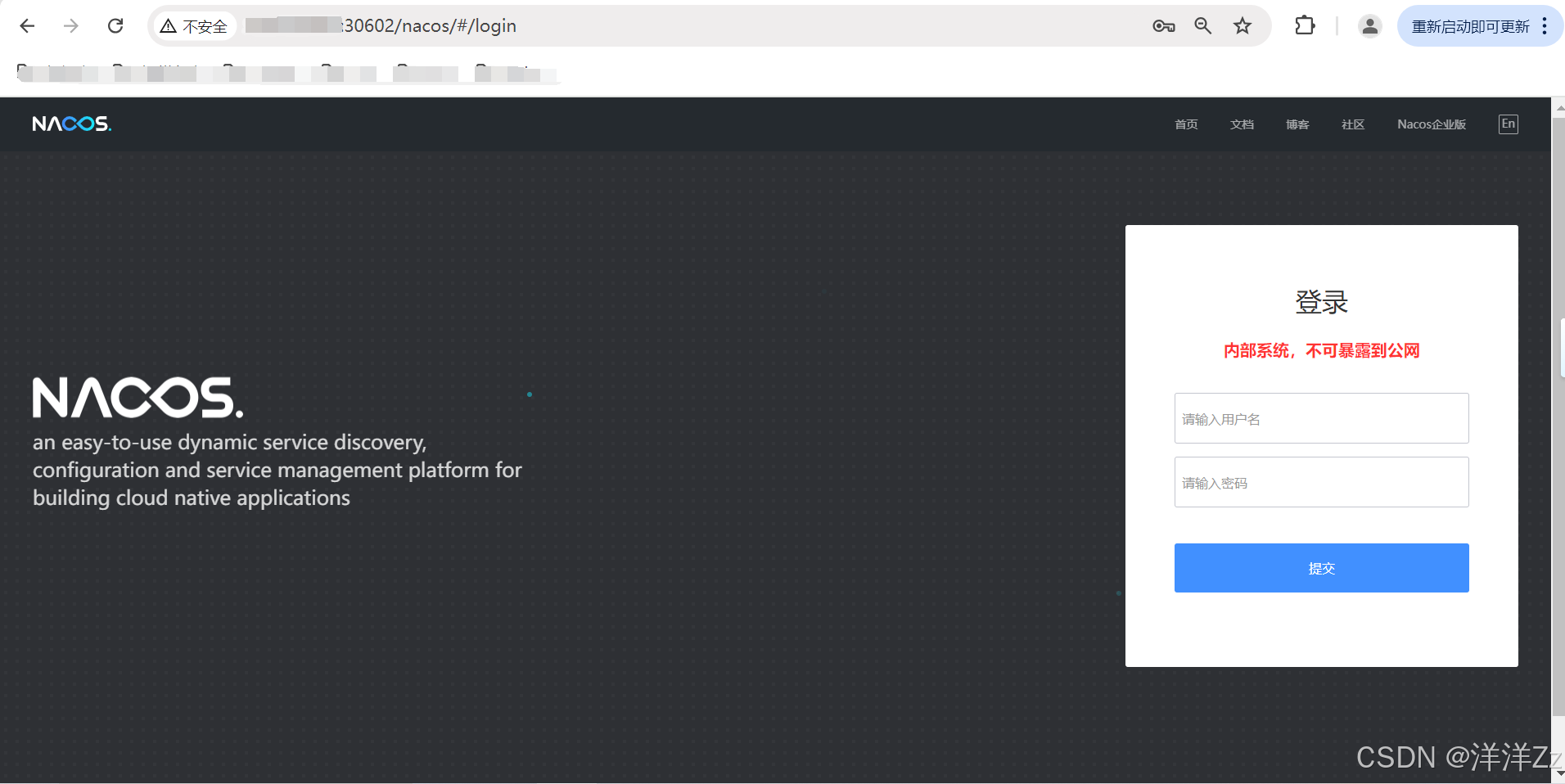Open the Nacos企业版 link
The height and width of the screenshot is (784, 1565).
[1432, 124]
